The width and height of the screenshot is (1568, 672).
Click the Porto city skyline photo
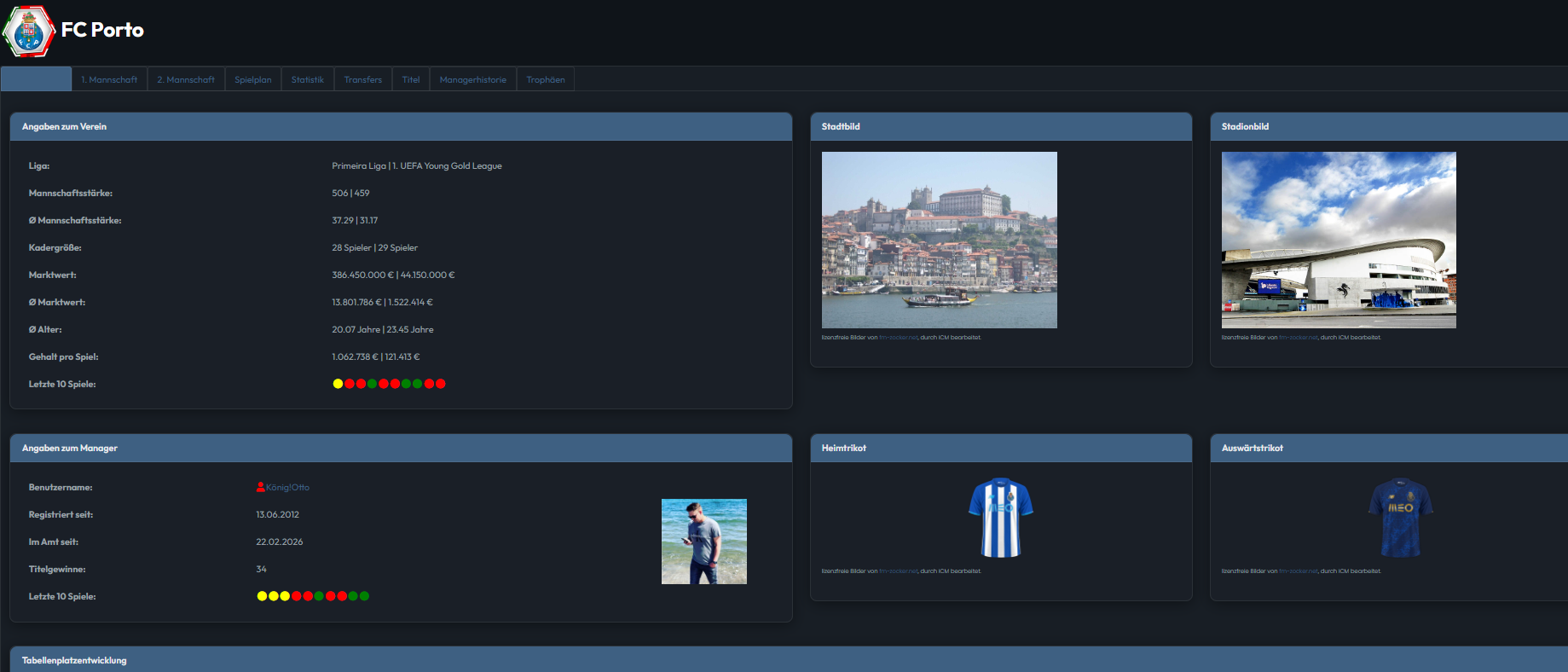tap(939, 240)
